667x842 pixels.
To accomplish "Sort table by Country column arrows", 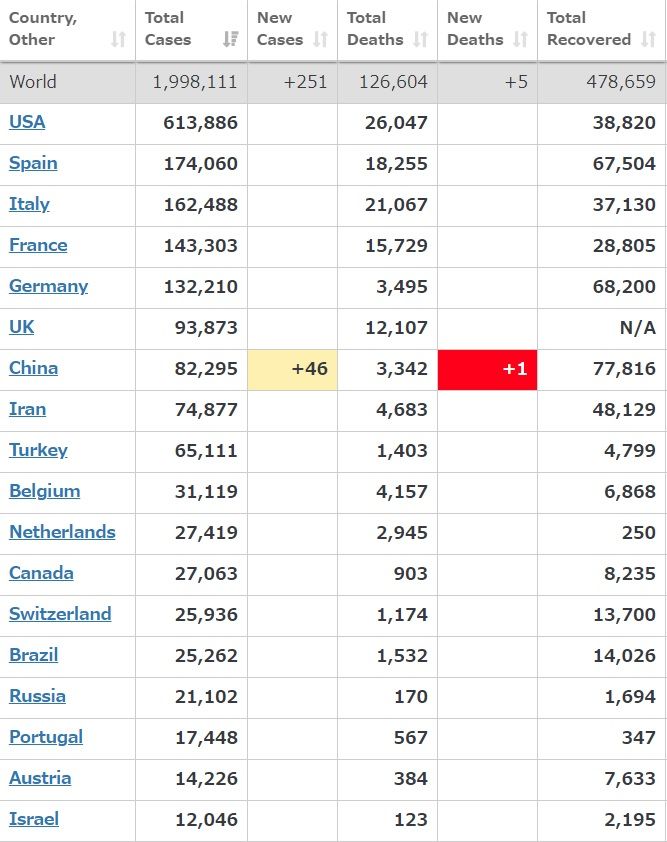I will [x=118, y=40].
